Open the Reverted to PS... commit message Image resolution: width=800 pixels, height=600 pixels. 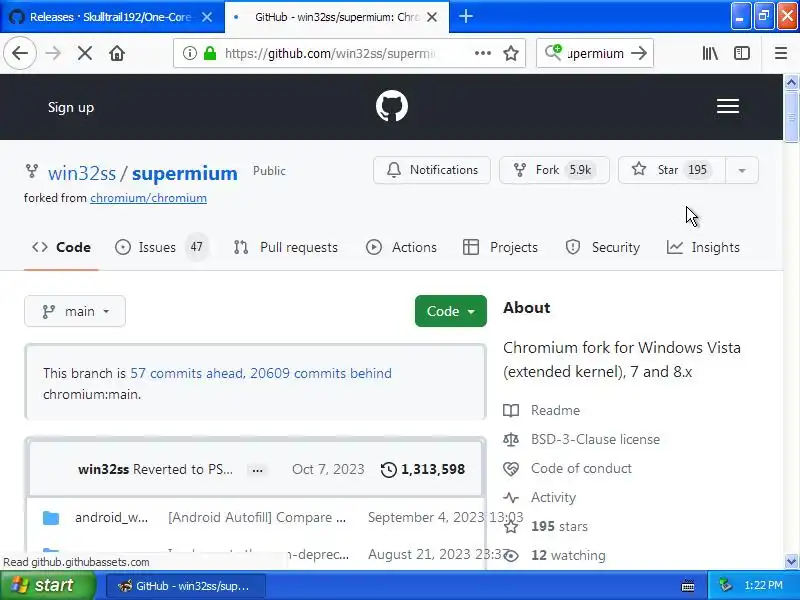click(x=183, y=469)
